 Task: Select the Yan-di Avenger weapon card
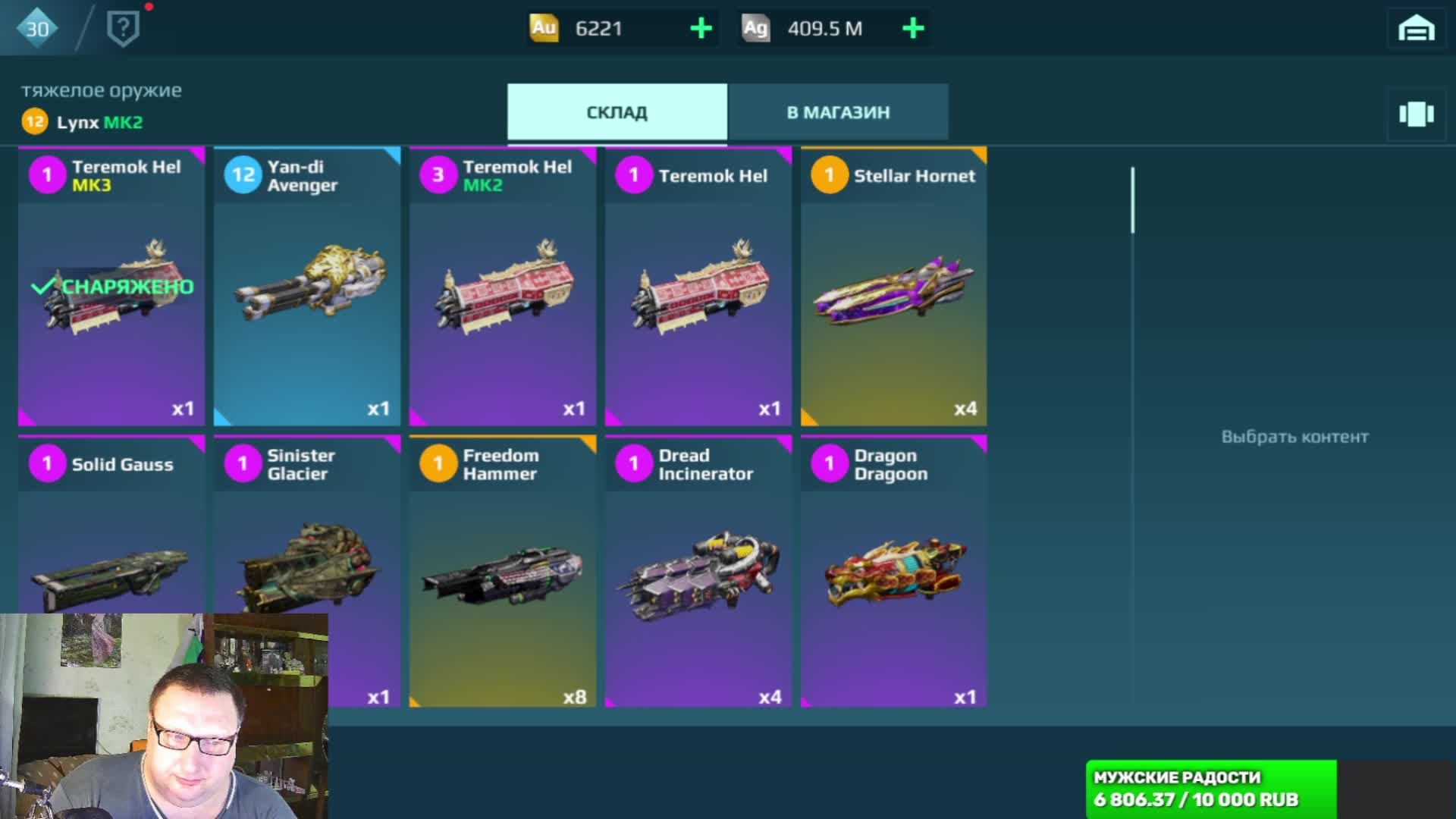point(307,286)
